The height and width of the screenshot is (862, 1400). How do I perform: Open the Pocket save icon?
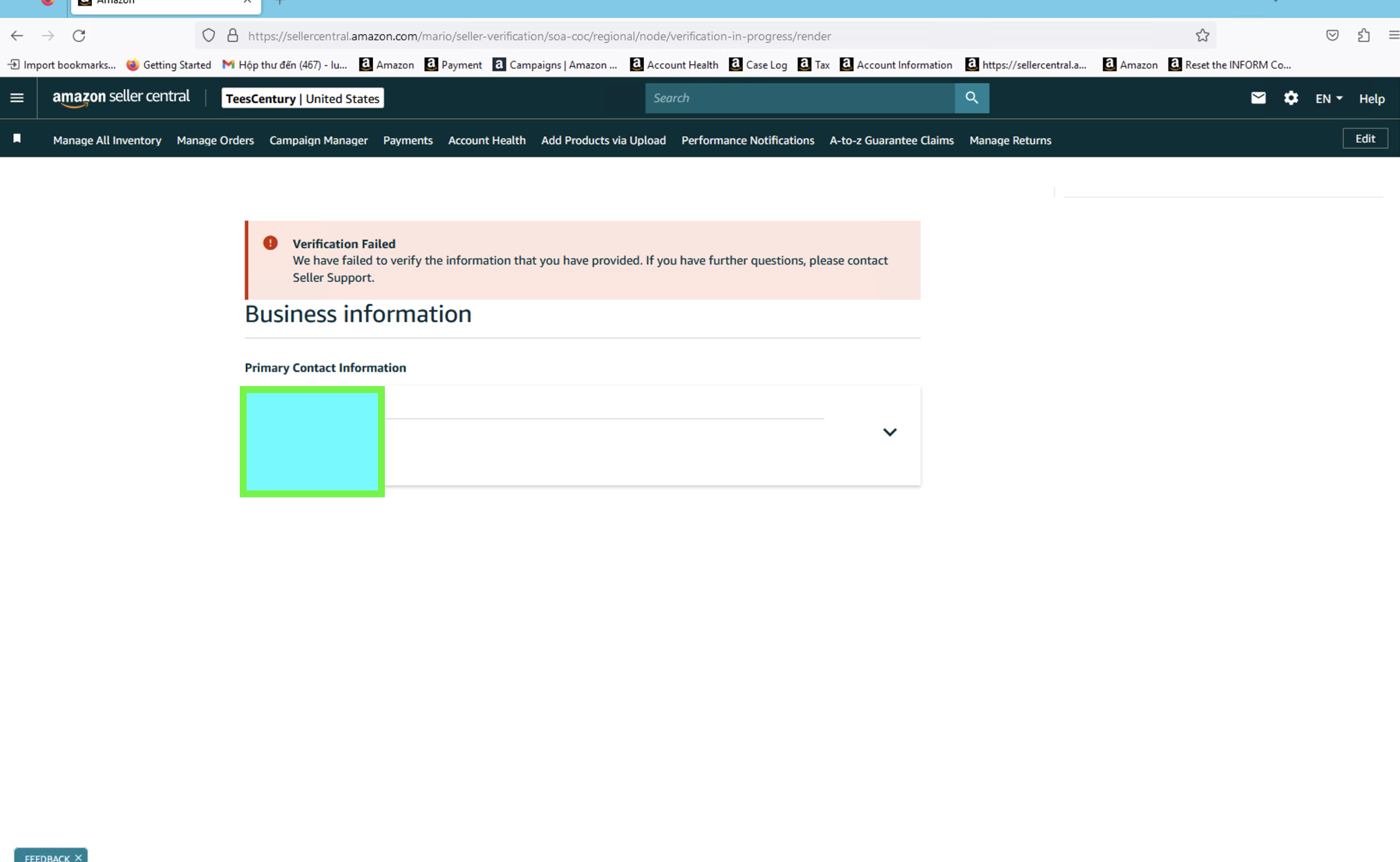point(1332,36)
